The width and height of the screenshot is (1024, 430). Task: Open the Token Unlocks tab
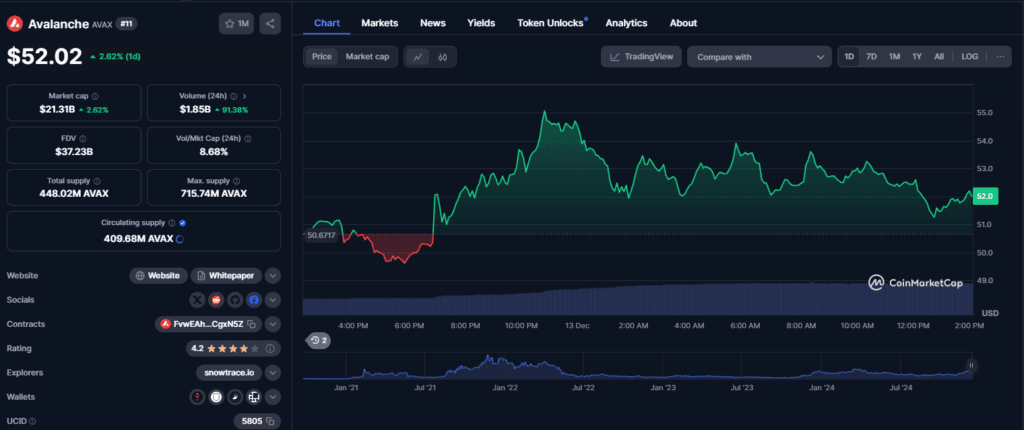point(551,23)
